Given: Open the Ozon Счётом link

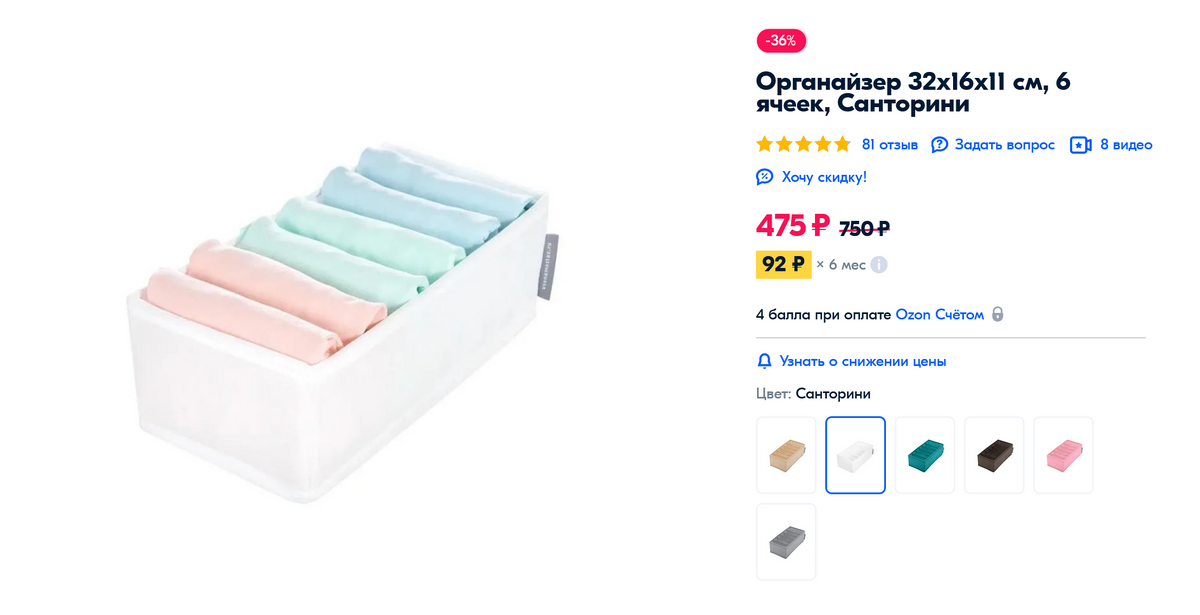Looking at the screenshot, I should tap(939, 314).
